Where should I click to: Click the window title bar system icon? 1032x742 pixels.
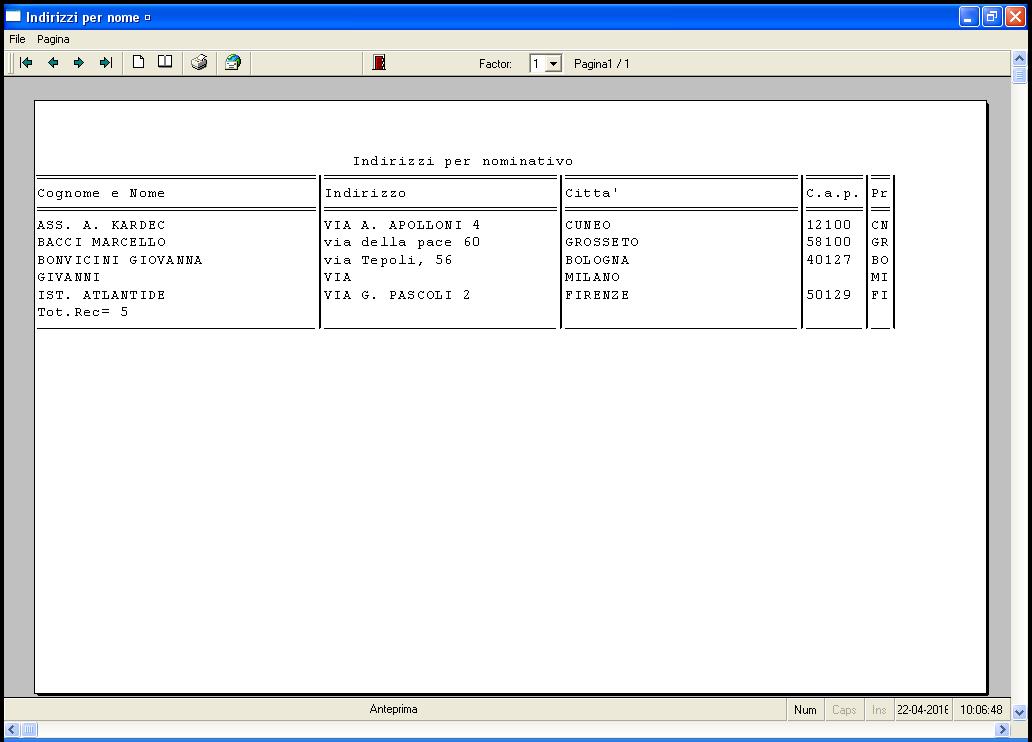[13, 16]
